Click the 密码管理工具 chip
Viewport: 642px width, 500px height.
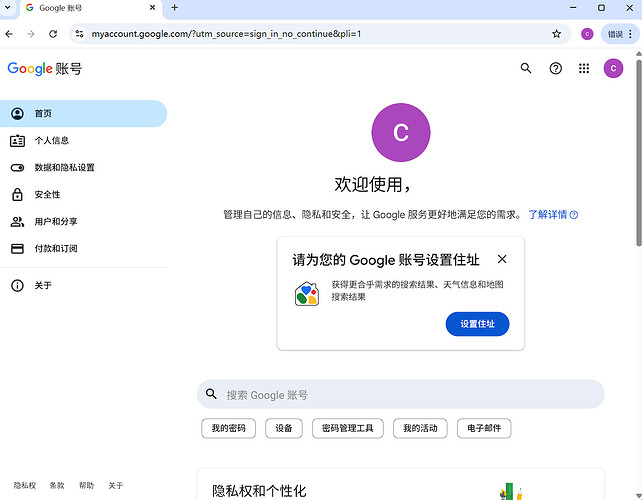coord(347,428)
